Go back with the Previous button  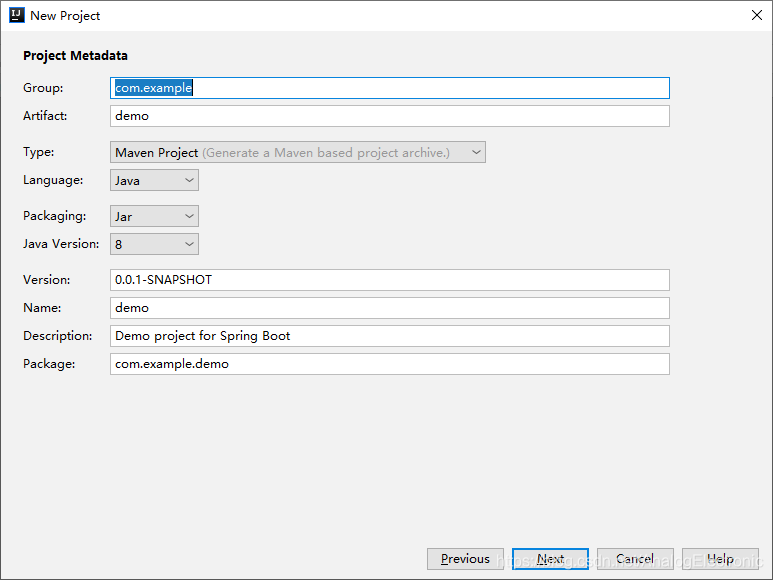click(x=465, y=559)
